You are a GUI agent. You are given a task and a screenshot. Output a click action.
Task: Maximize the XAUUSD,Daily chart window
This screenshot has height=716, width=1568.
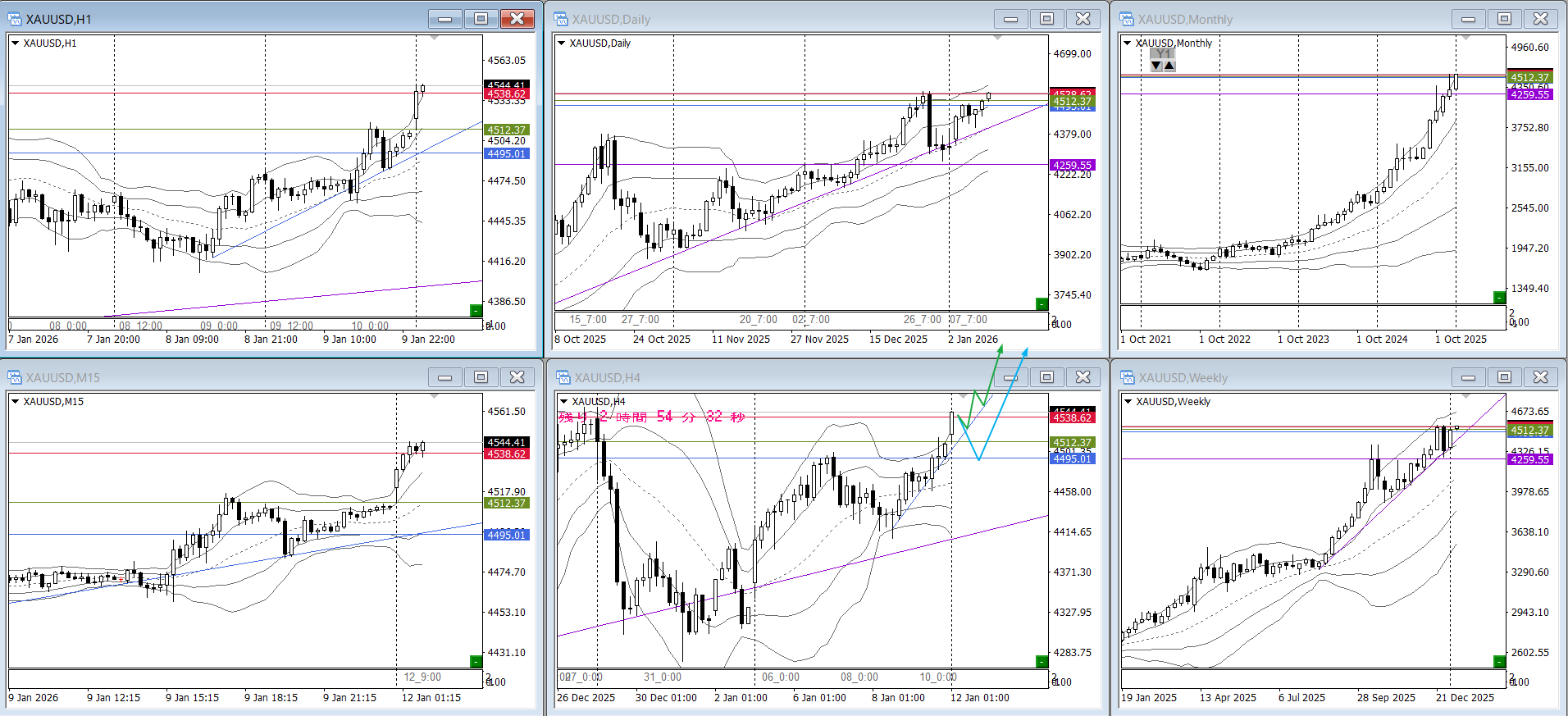1047,19
